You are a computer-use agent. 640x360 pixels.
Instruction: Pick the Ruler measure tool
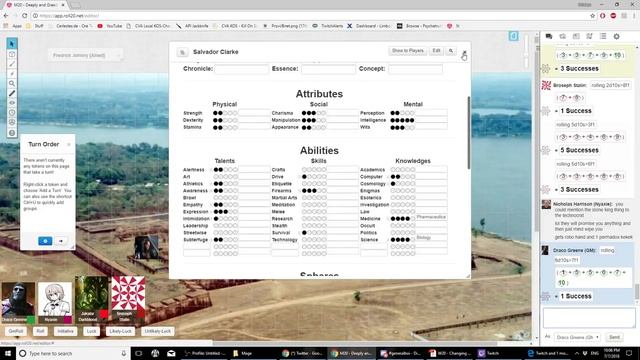[x=12, y=93]
